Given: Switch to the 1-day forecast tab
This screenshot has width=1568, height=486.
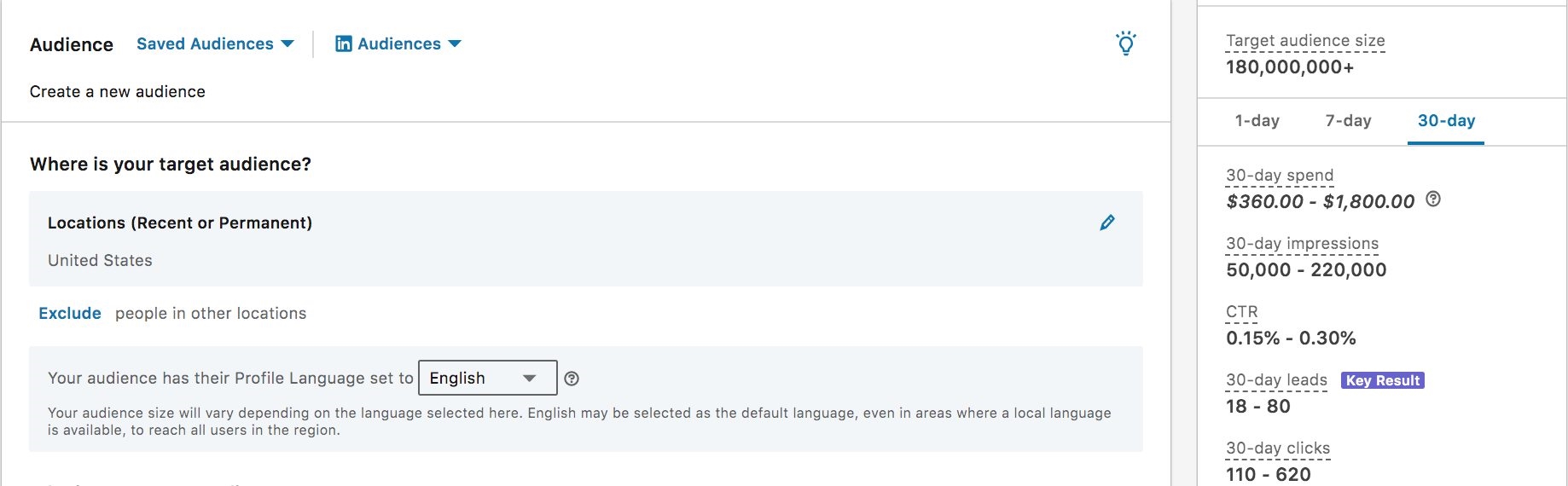Looking at the screenshot, I should coord(1257,121).
